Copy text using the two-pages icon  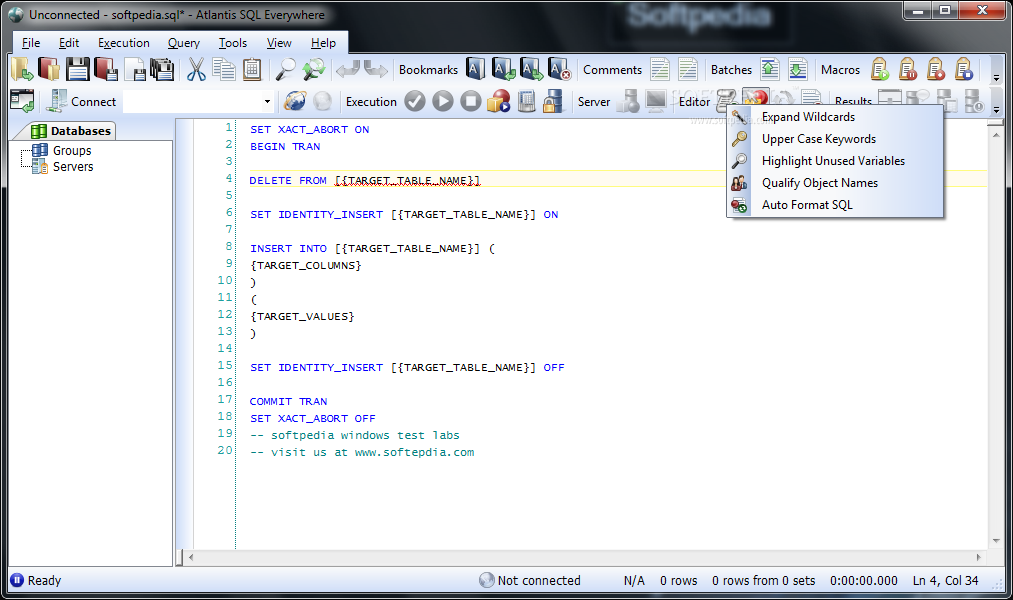point(224,69)
